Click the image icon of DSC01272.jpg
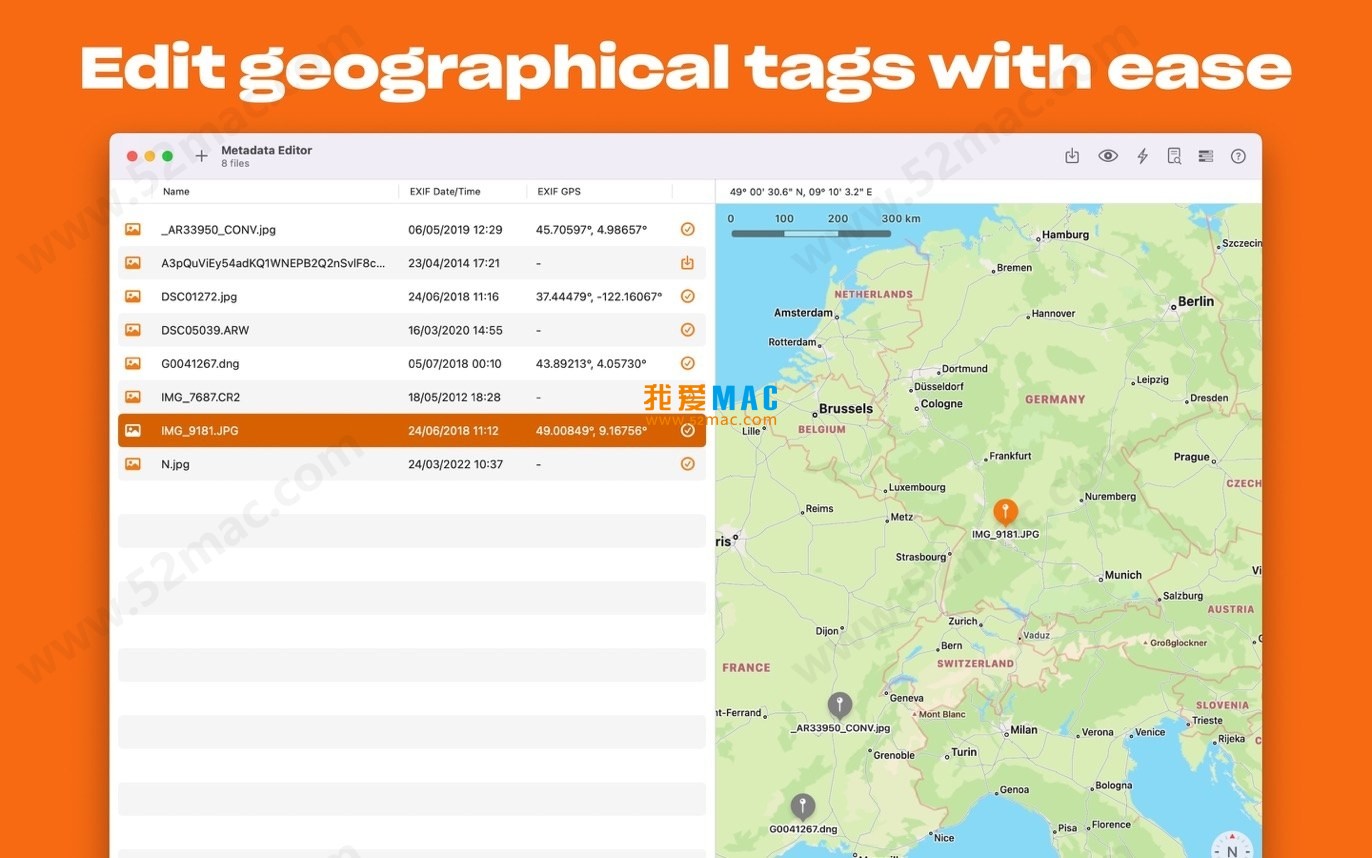 point(132,296)
